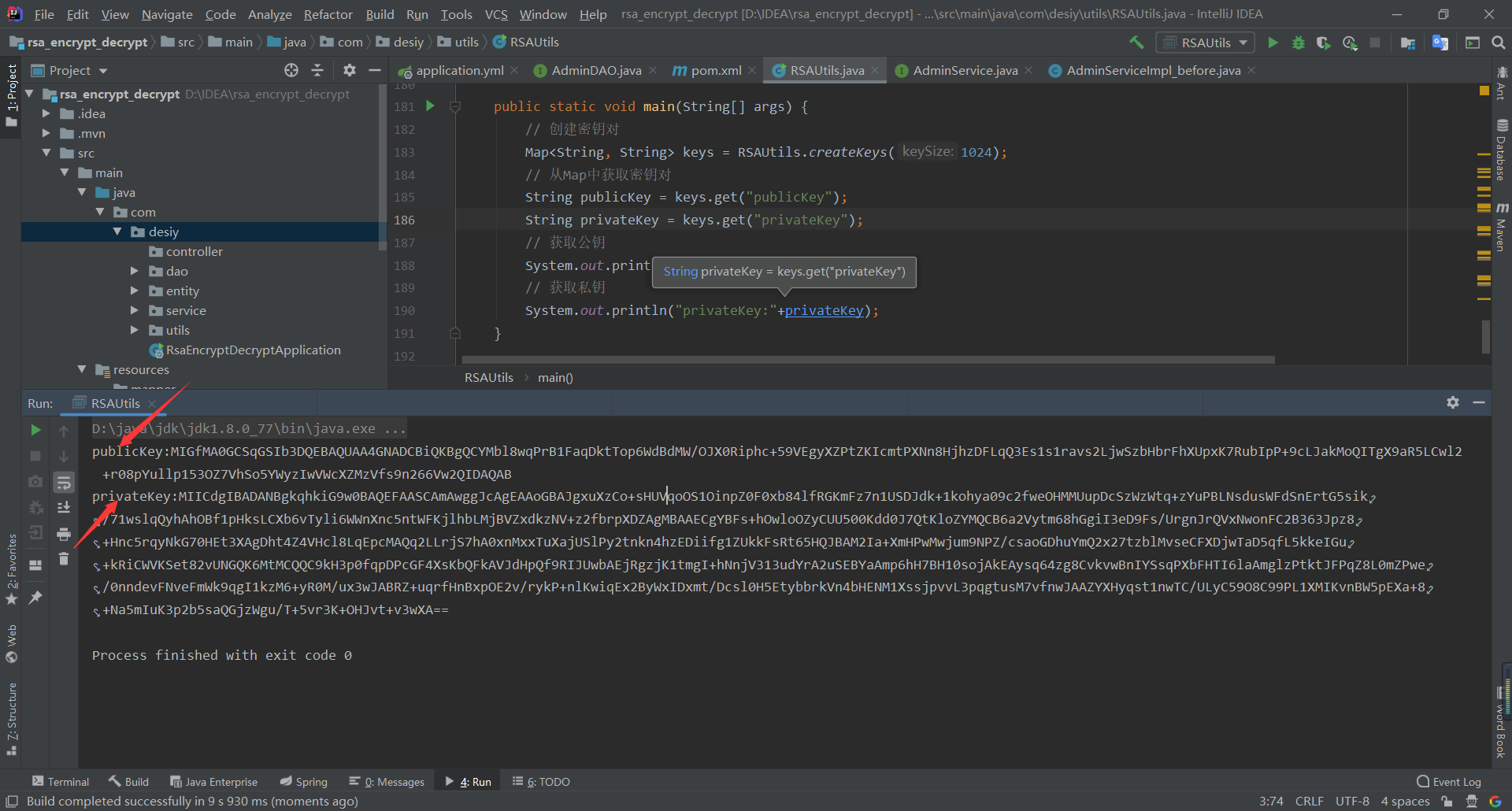Expand the service package
The image size is (1512, 811).
pos(134,311)
